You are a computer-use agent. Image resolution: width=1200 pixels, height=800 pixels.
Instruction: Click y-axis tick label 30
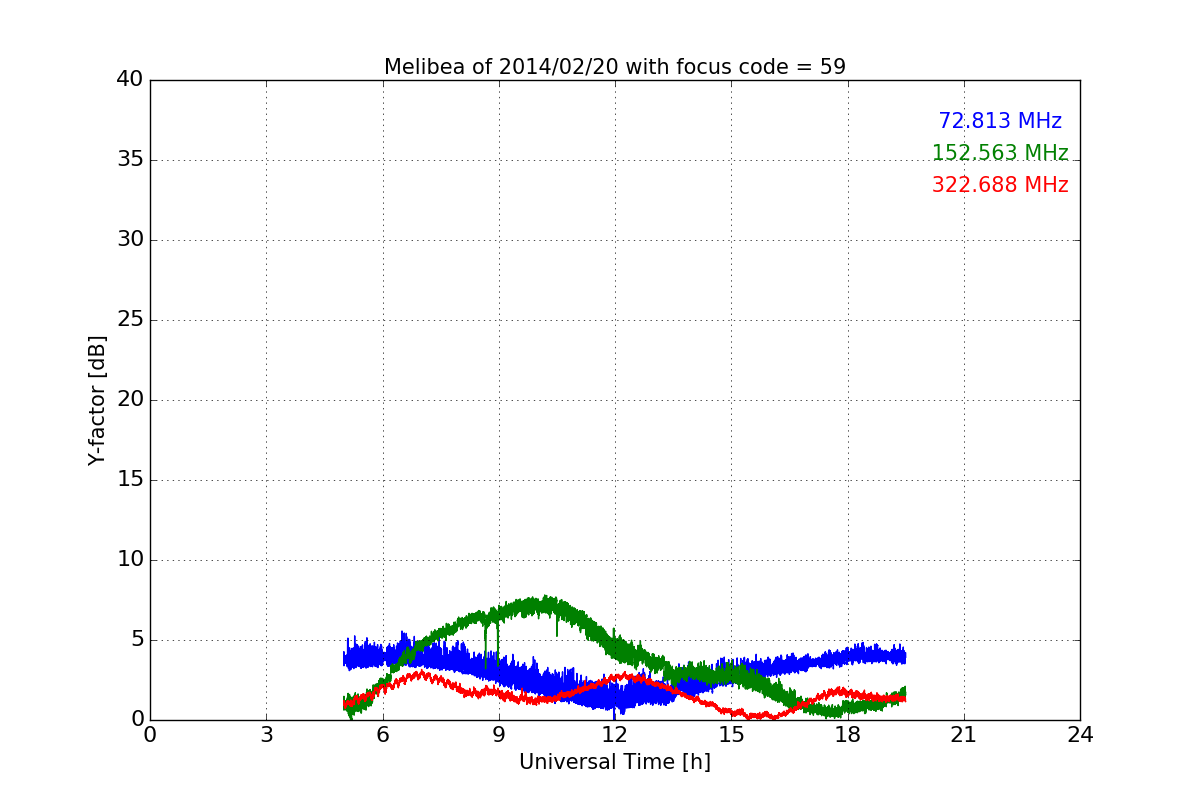click(x=130, y=240)
